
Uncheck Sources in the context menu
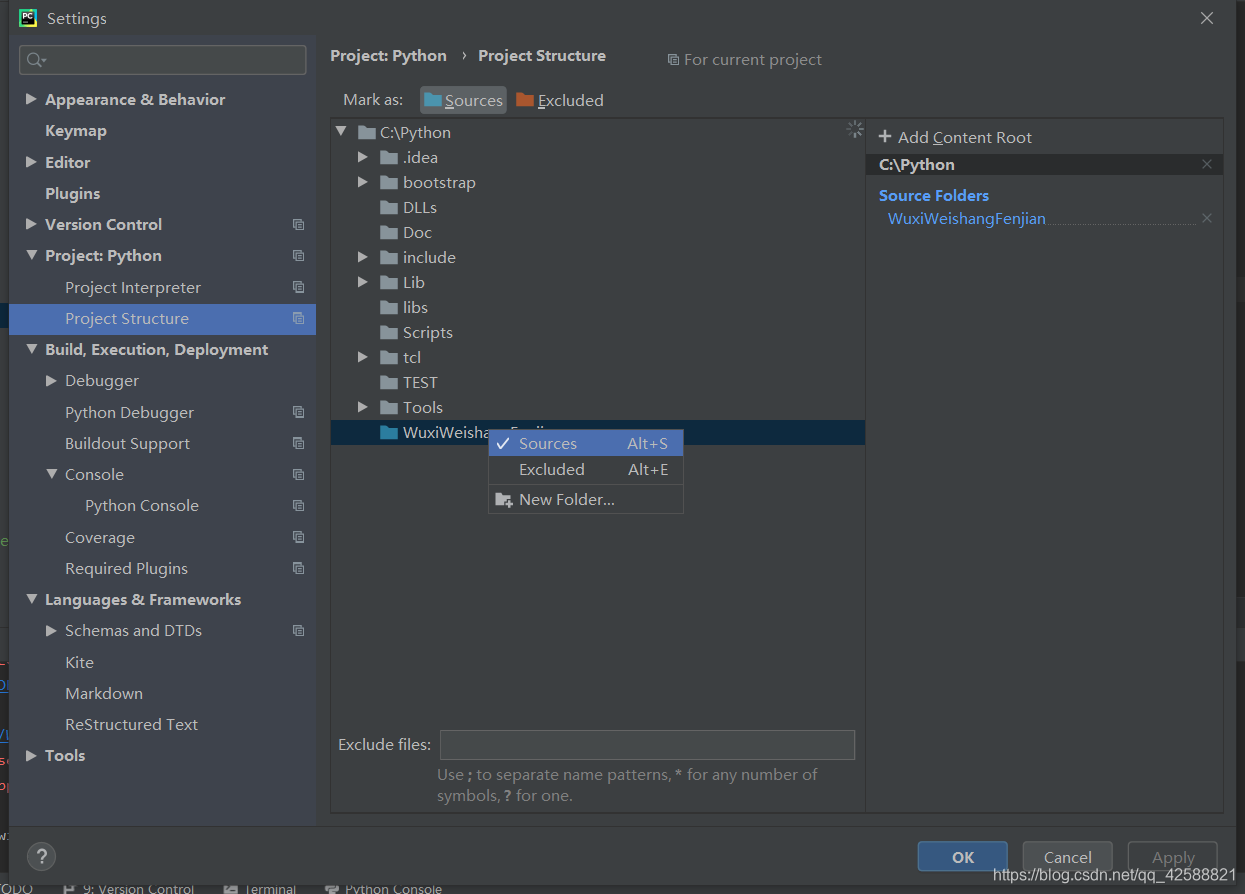pyautogui.click(x=585, y=443)
